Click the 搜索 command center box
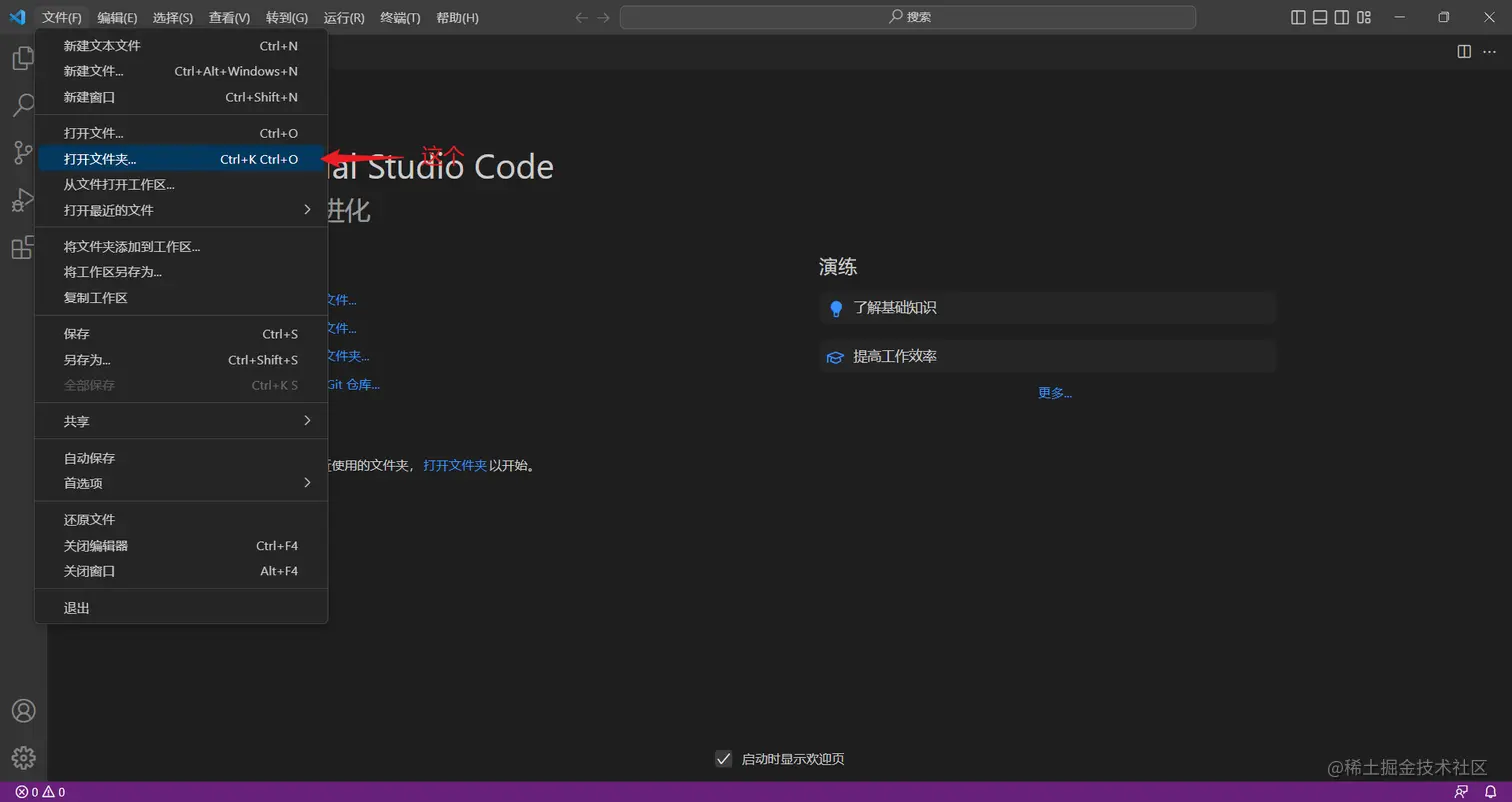Image resolution: width=1512 pixels, height=802 pixels. click(x=908, y=17)
